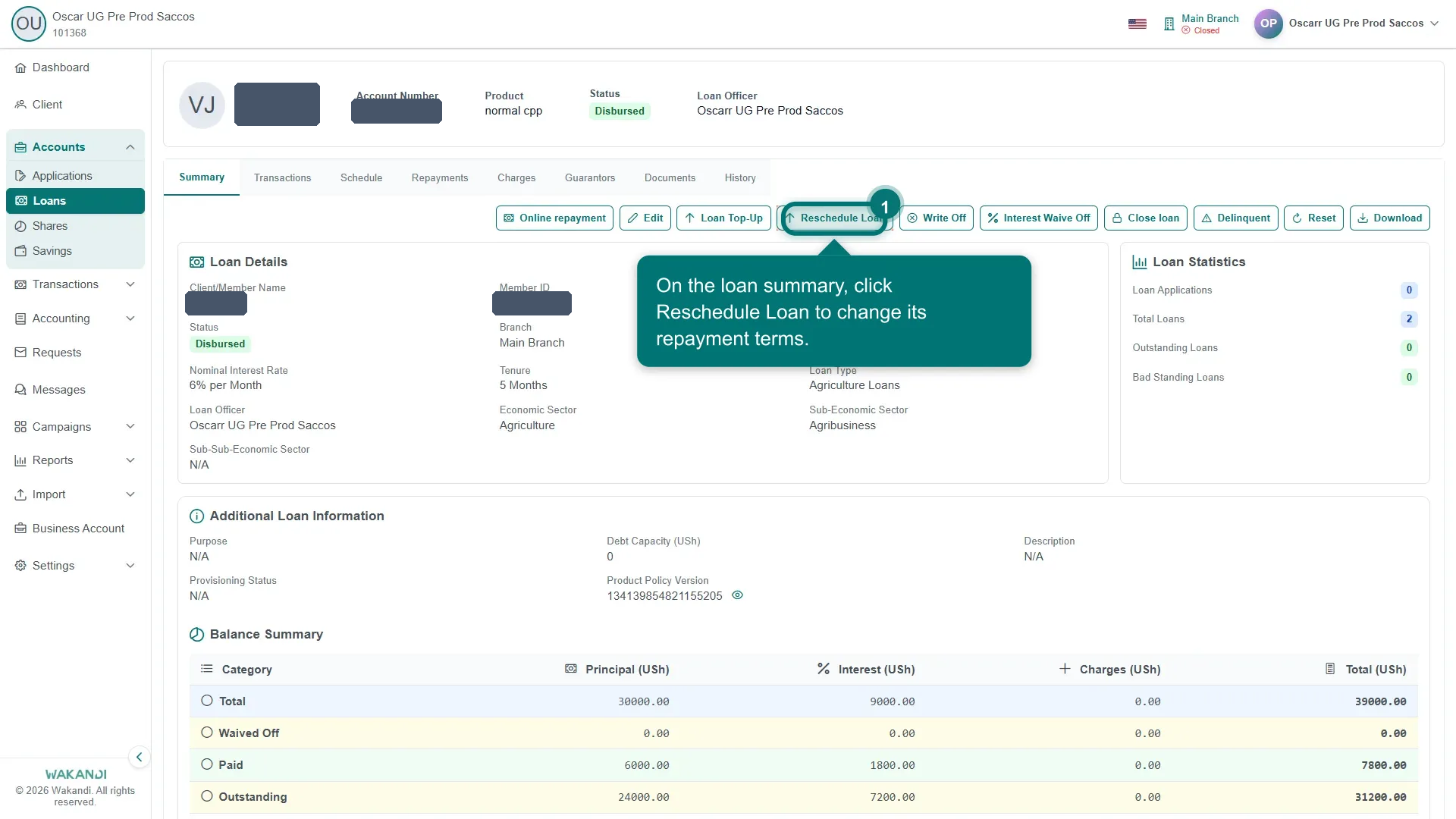This screenshot has height=819, width=1456.
Task: Click the Total column document icon
Action: [1330, 669]
